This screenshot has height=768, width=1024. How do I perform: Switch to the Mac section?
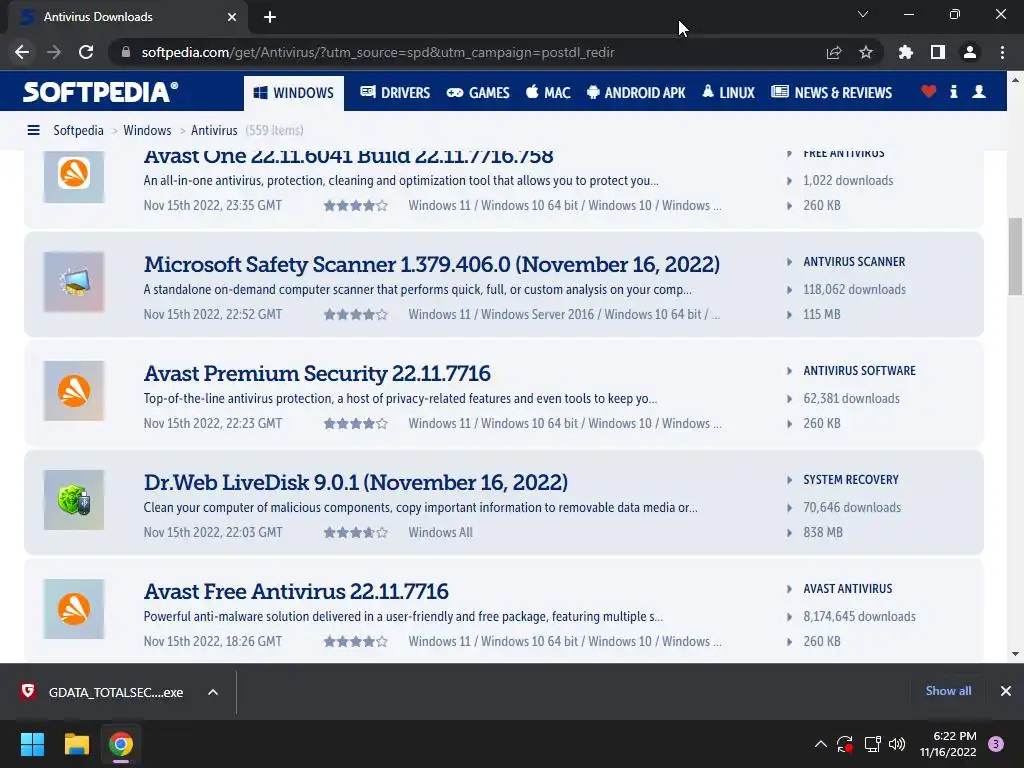point(548,93)
